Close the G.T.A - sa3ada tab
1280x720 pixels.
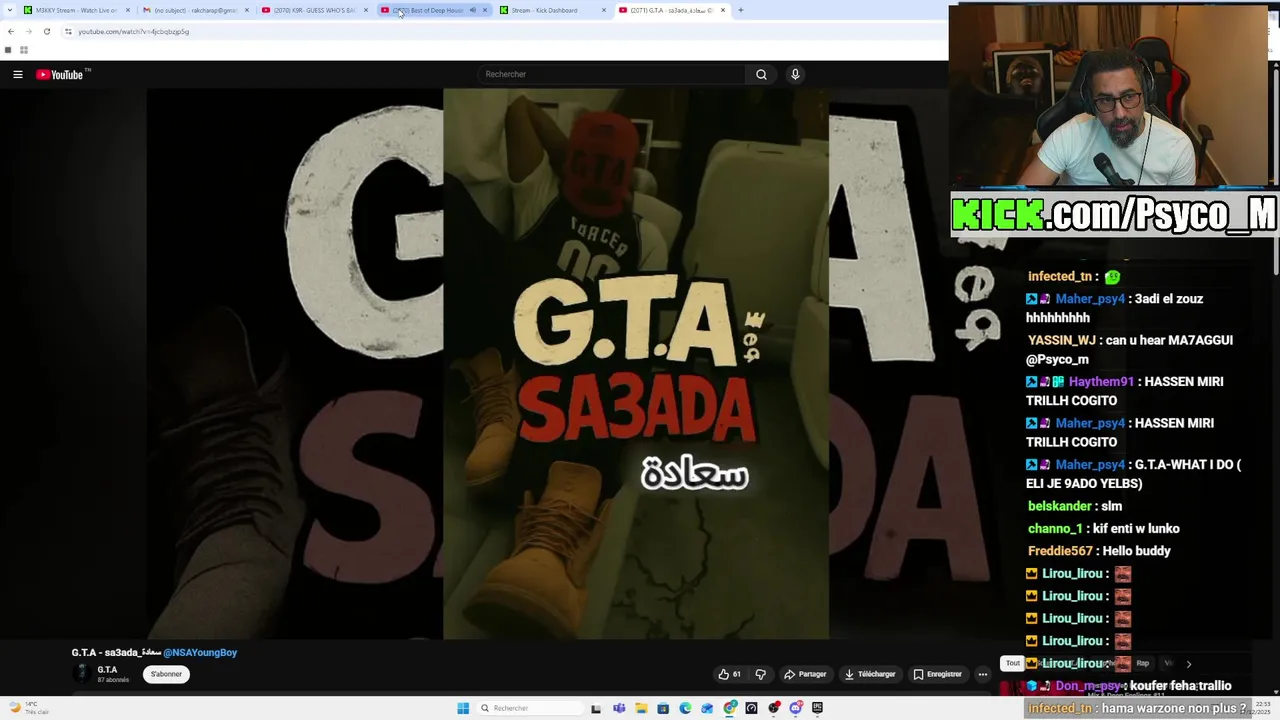[x=723, y=10]
